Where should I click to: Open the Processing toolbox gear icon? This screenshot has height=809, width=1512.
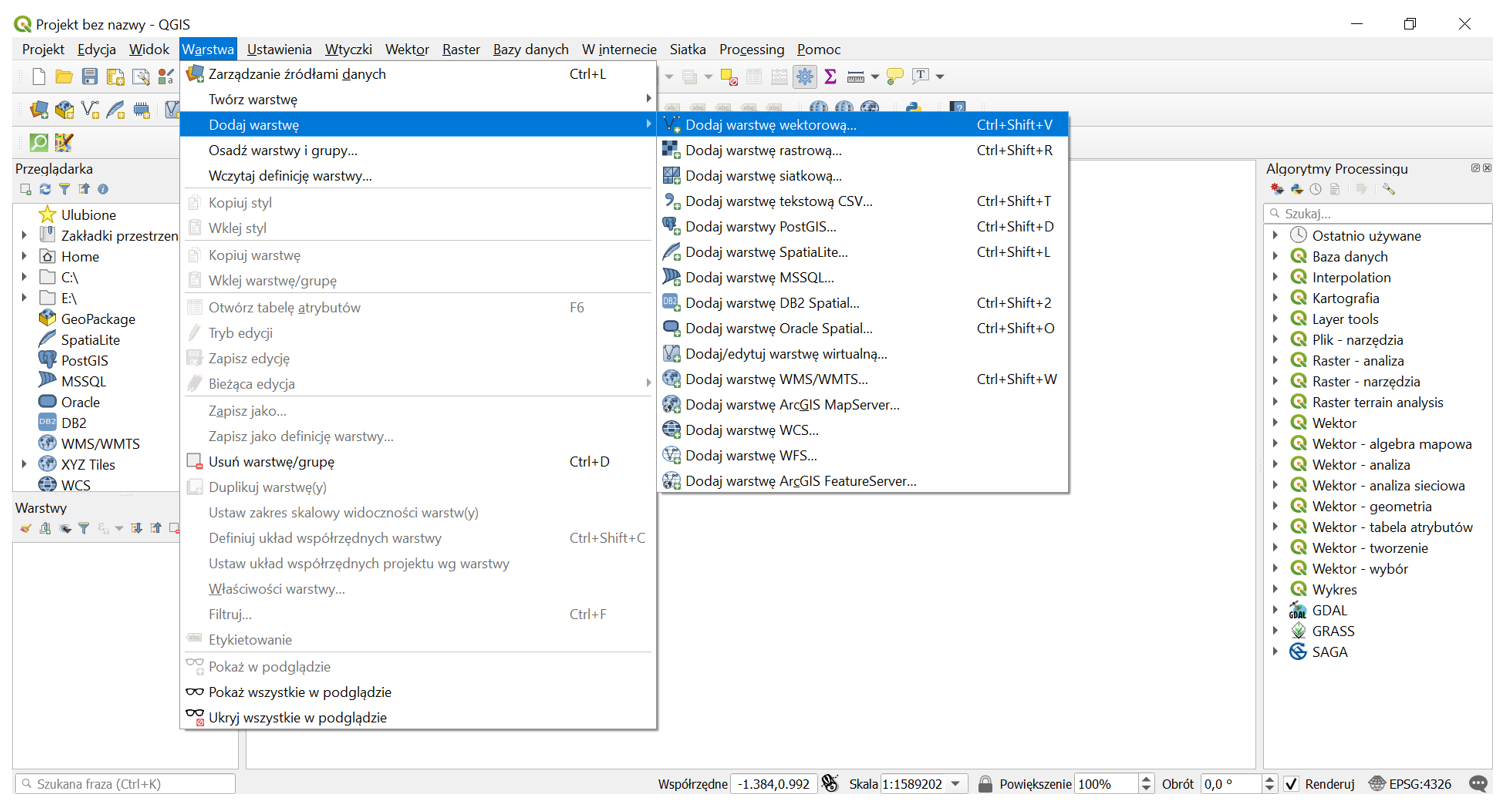[804, 77]
